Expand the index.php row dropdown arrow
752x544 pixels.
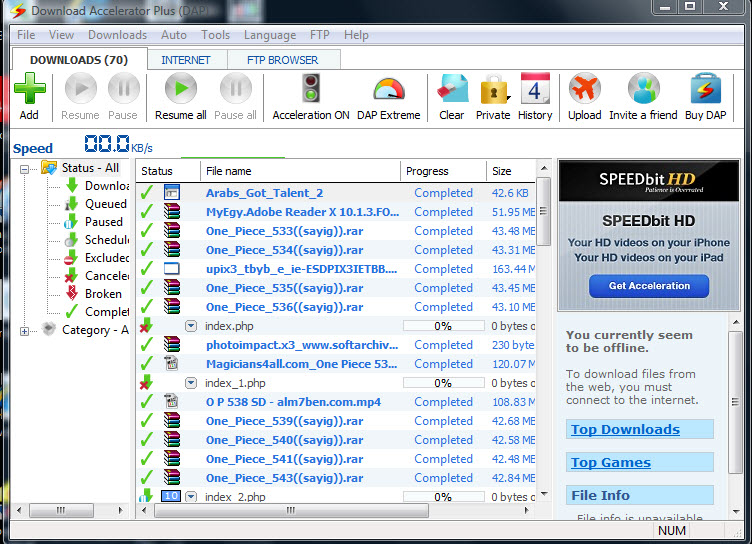191,326
